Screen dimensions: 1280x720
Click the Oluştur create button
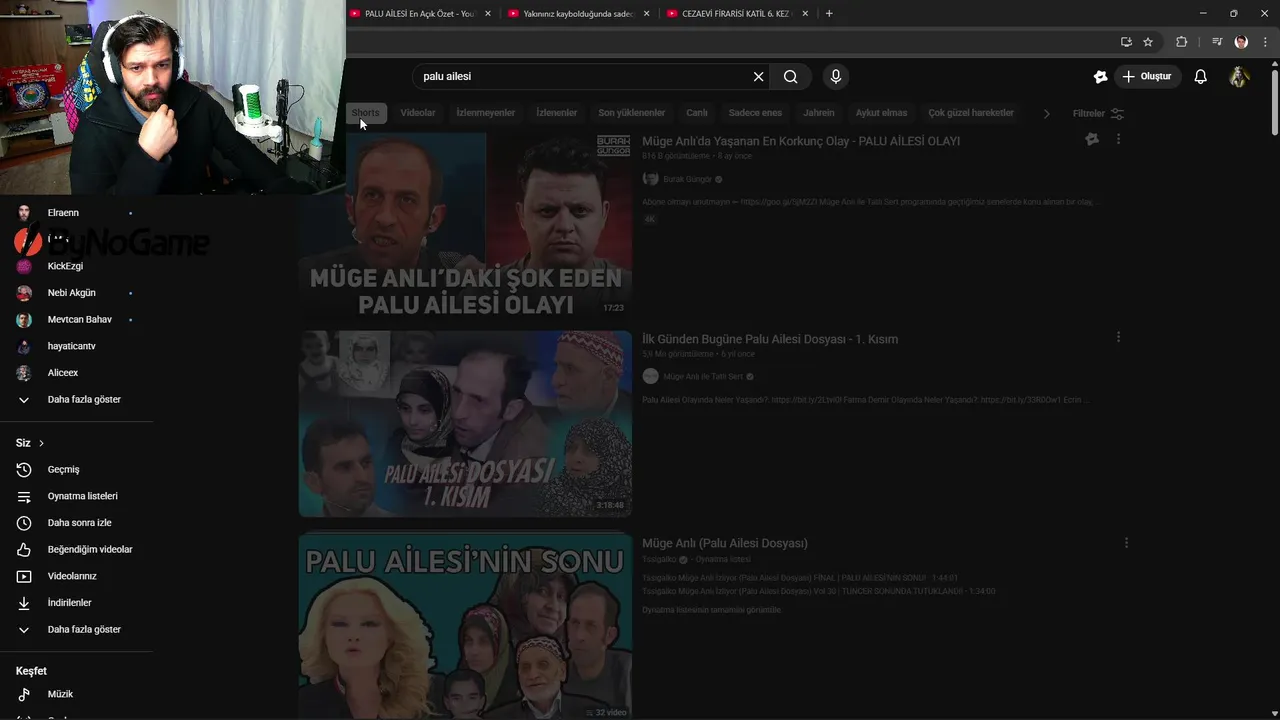pos(1148,77)
